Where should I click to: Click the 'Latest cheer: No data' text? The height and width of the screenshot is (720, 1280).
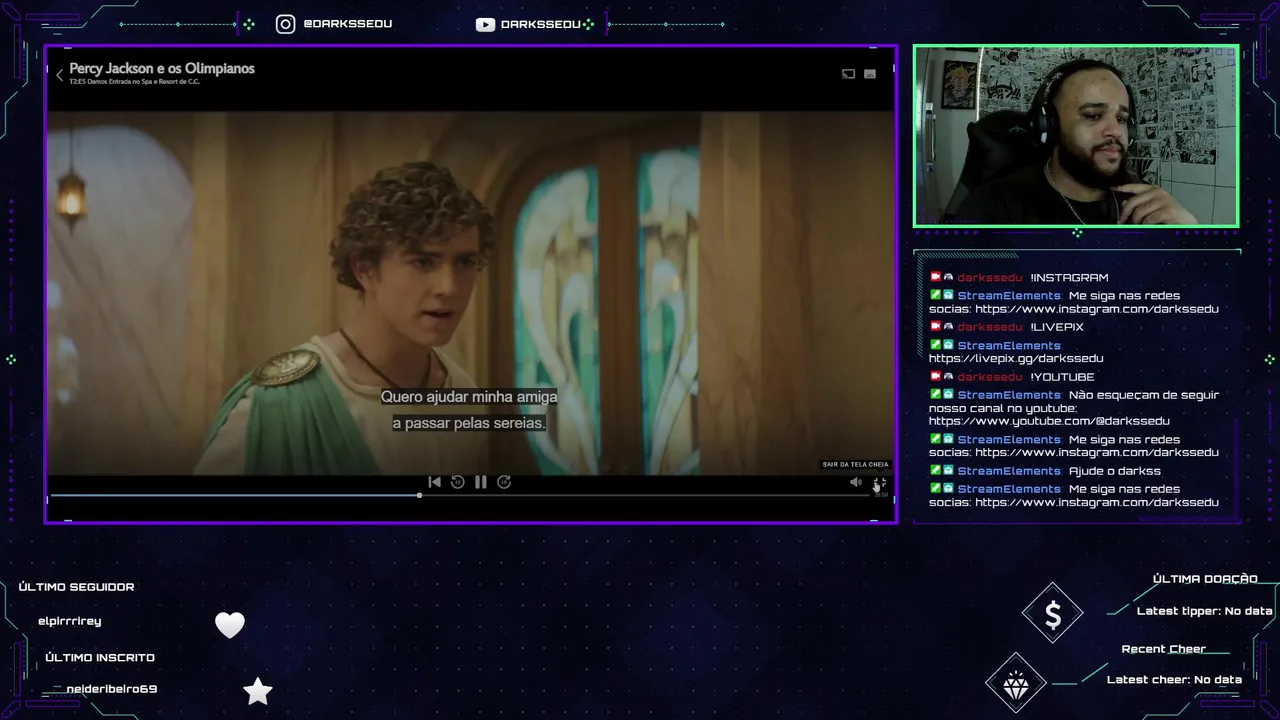pos(1174,680)
